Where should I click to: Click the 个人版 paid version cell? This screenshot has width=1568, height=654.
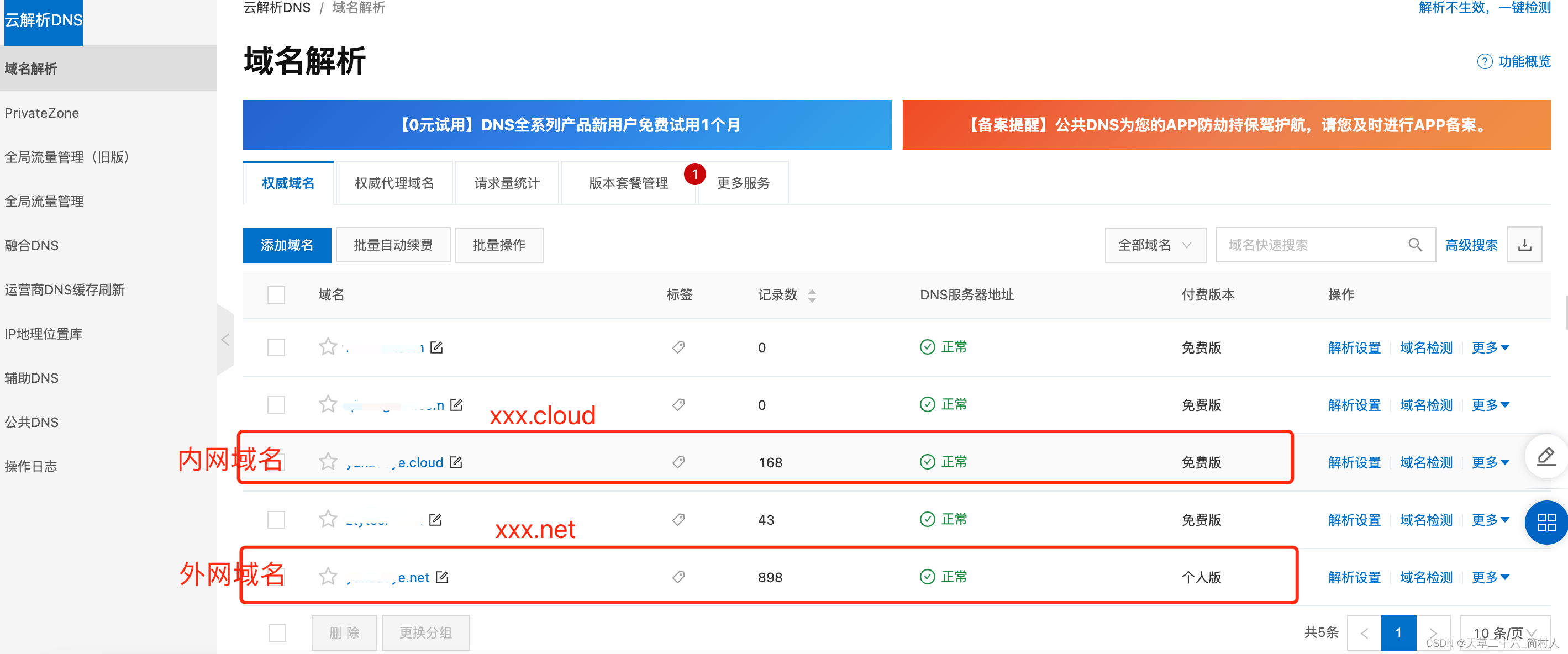pyautogui.click(x=1202, y=577)
